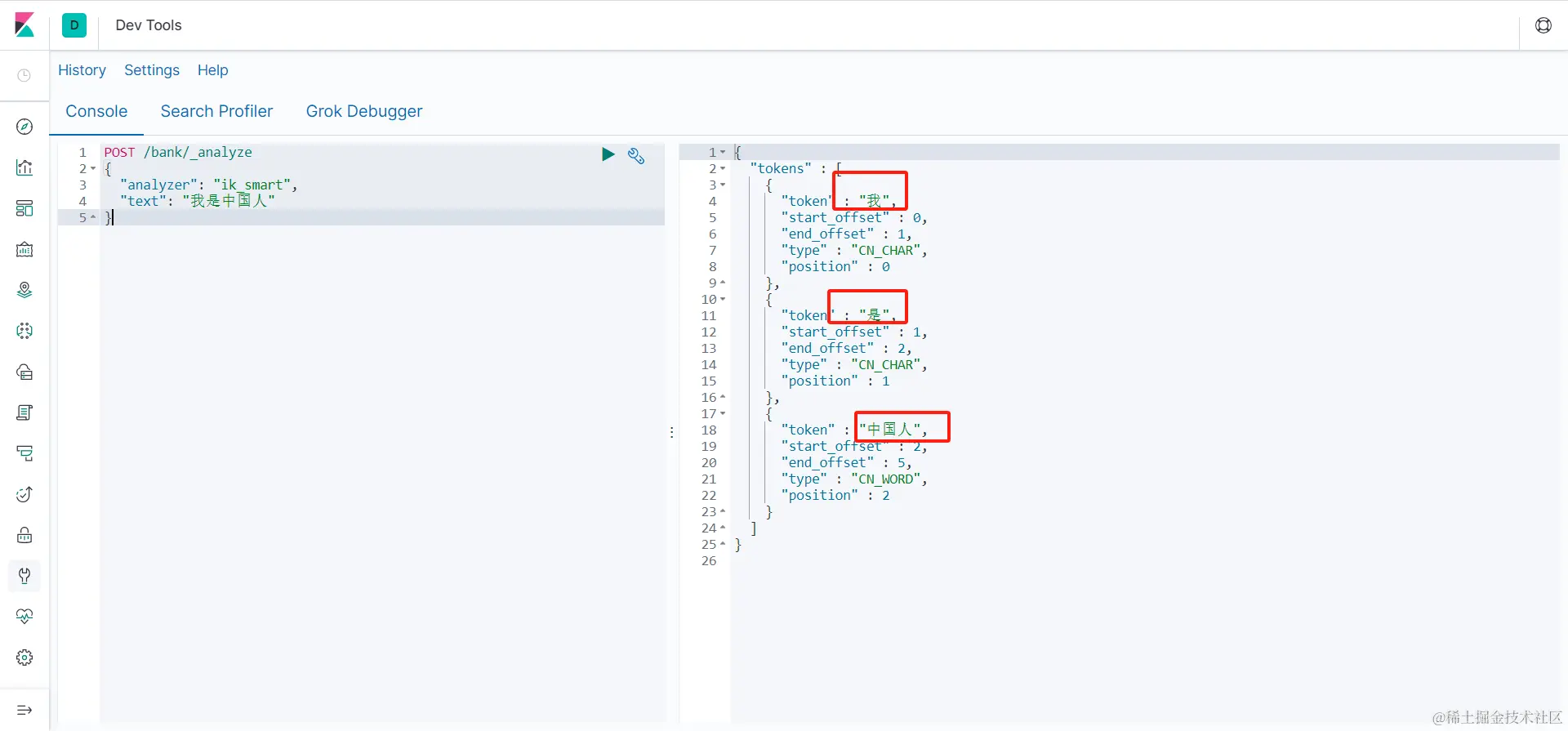Screen dimensions: 1568x731
Task: Open the space selector D avatar
Action: 74,25
